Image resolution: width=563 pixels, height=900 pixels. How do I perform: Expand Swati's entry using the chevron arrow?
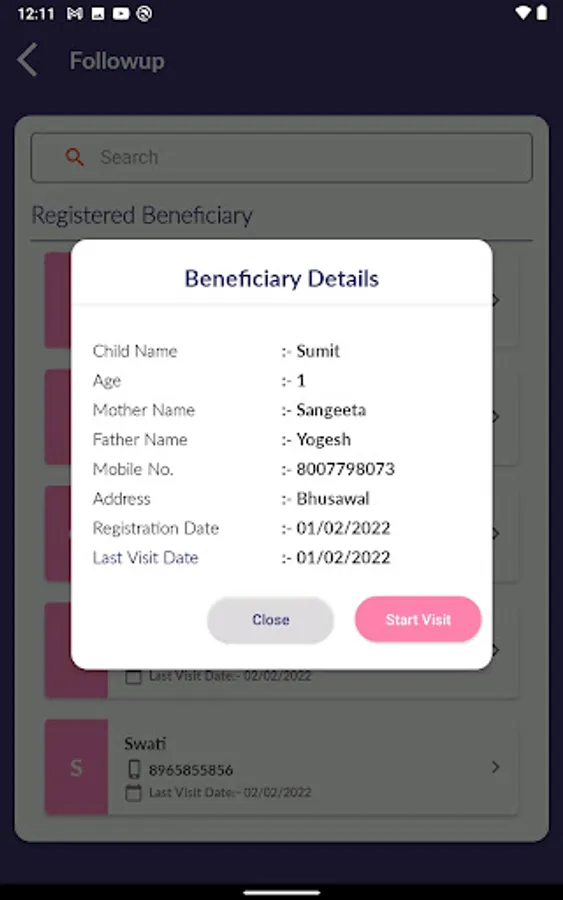coord(496,767)
